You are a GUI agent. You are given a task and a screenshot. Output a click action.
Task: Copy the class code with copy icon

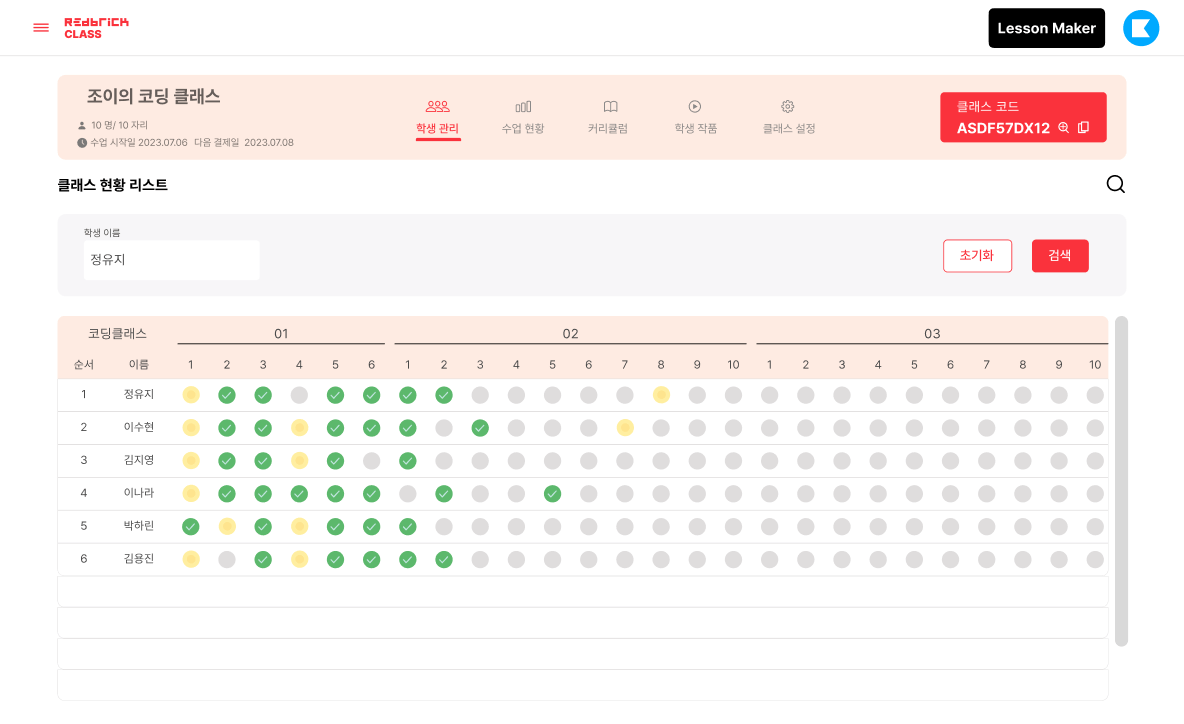click(1083, 128)
